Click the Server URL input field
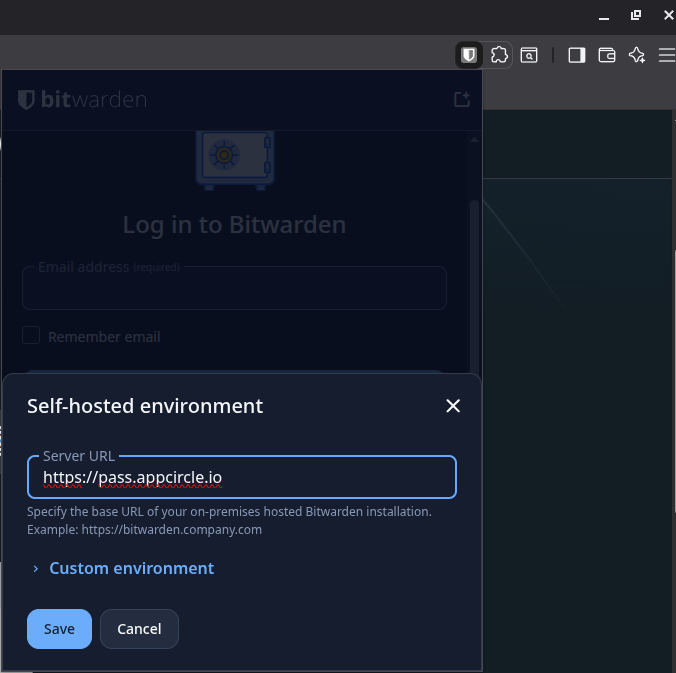 241,477
